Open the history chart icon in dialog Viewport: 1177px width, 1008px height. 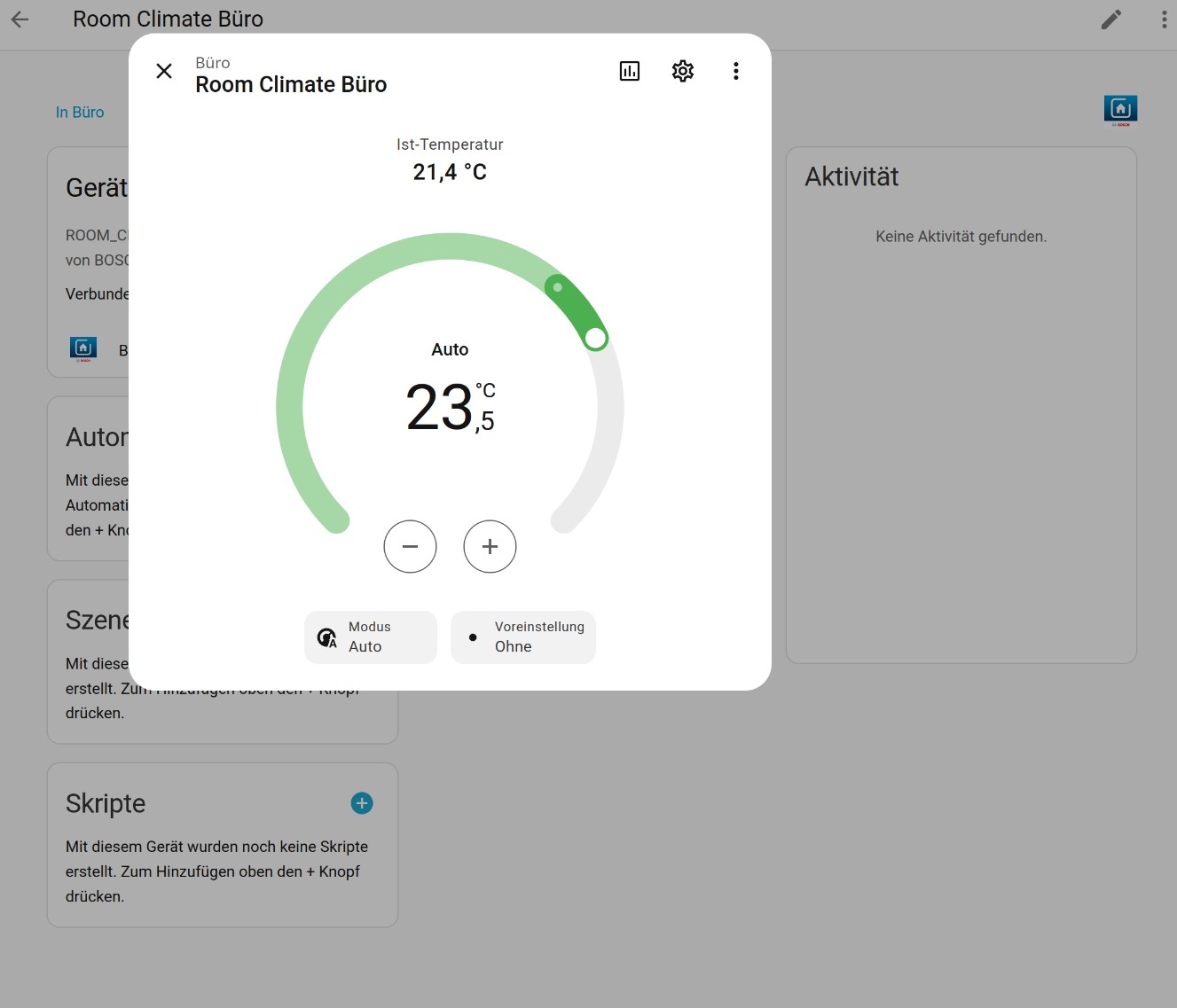click(x=630, y=71)
